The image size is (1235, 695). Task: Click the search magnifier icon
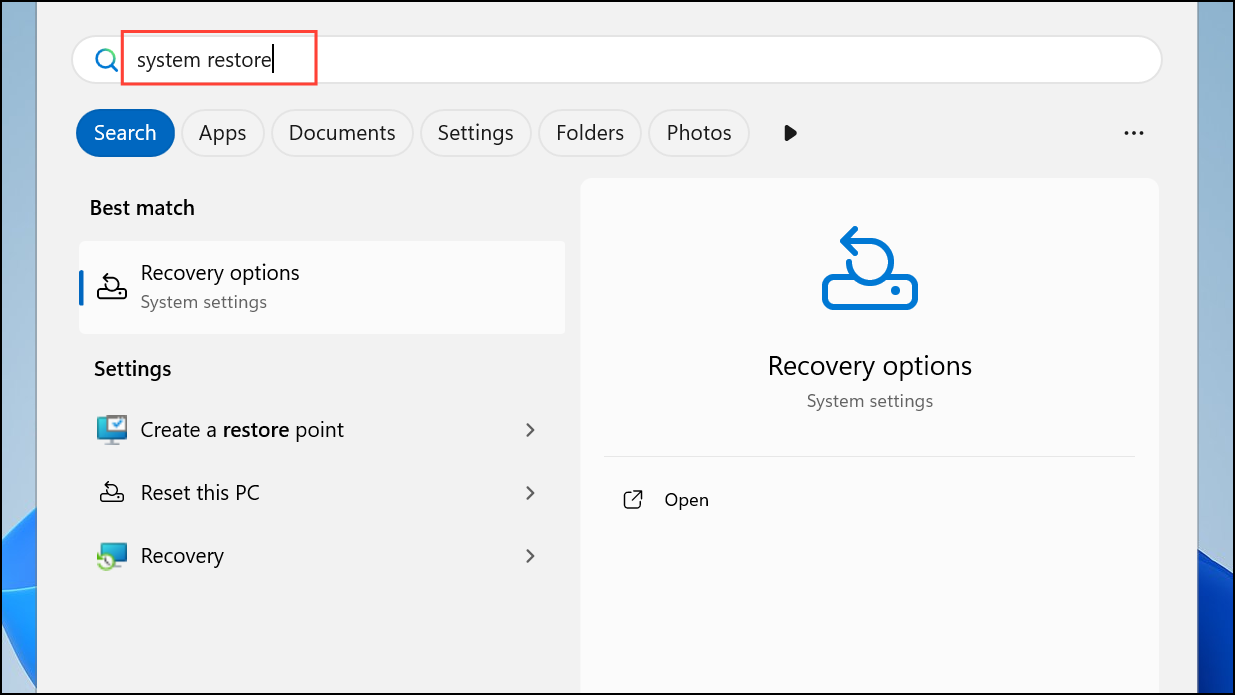(106, 60)
